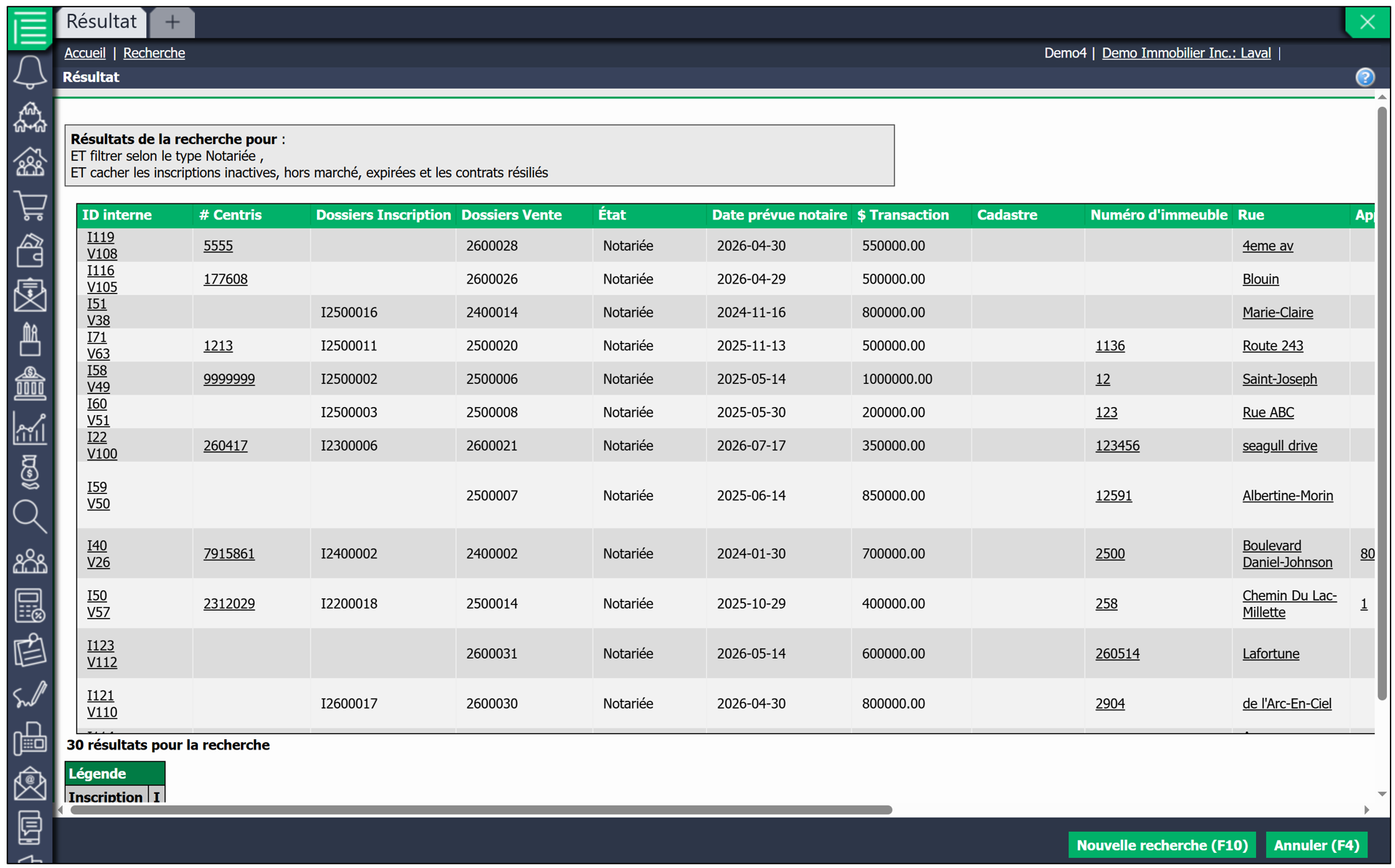Viewport: 1395px width, 868px height.
Task: Click the green main menu list icon
Action: click(x=30, y=28)
